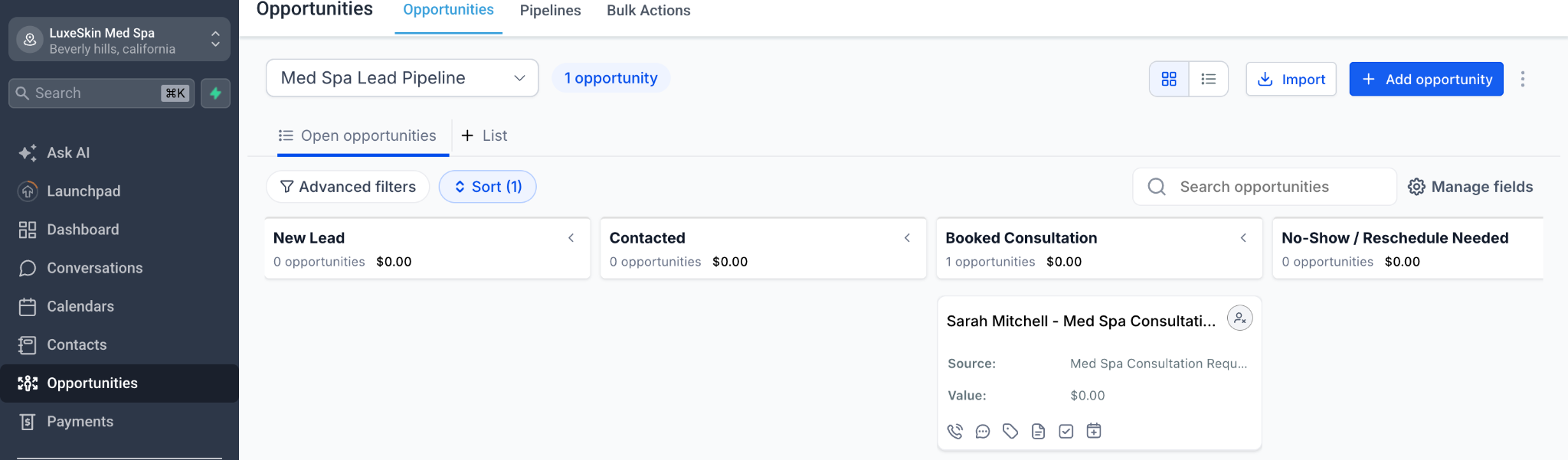This screenshot has height=460, width=1568.
Task: Open the notes icon on opportunity card
Action: (x=1038, y=432)
